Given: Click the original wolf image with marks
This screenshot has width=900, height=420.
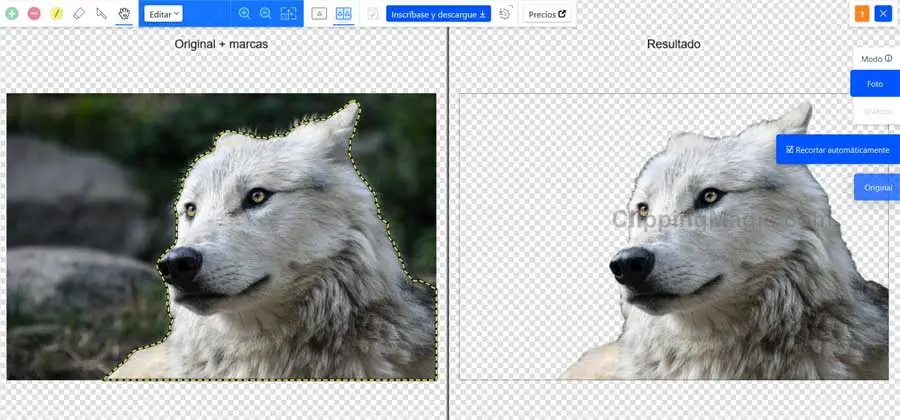Looking at the screenshot, I should coord(222,236).
